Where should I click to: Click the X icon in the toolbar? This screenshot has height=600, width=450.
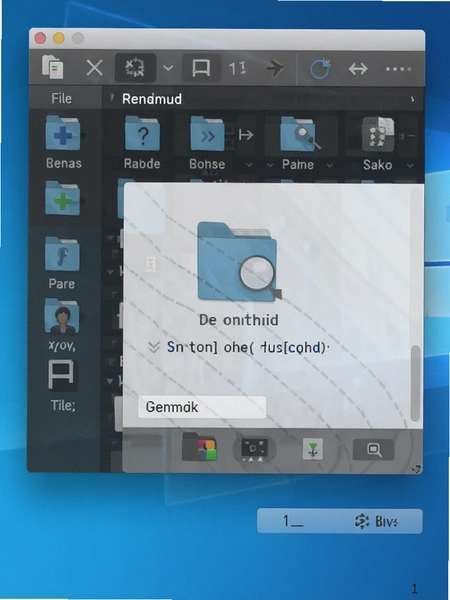pyautogui.click(x=95, y=69)
